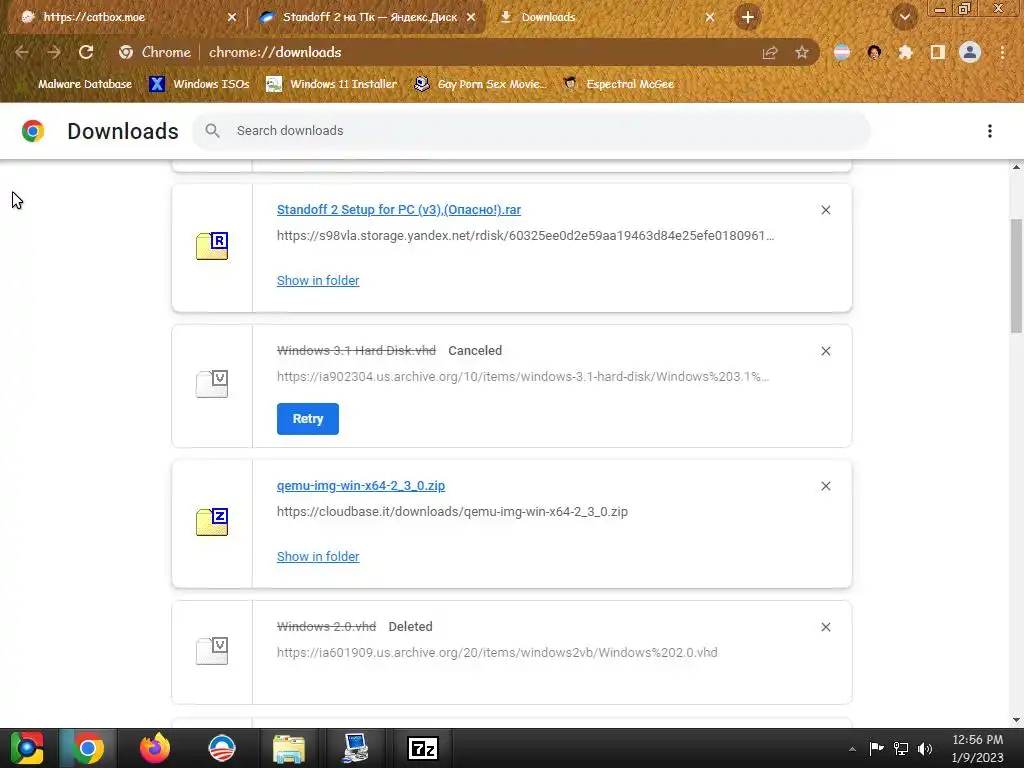The image size is (1024, 768).
Task: Open the tab search dropdown arrow
Action: pyautogui.click(x=905, y=17)
